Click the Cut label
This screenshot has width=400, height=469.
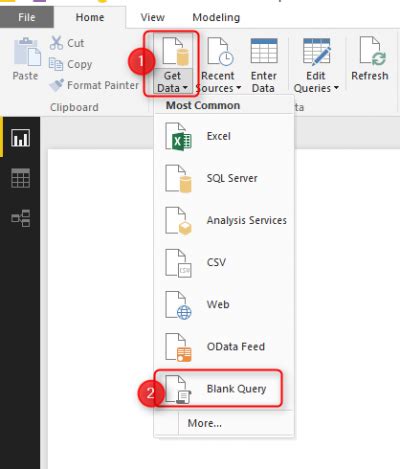[x=76, y=43]
